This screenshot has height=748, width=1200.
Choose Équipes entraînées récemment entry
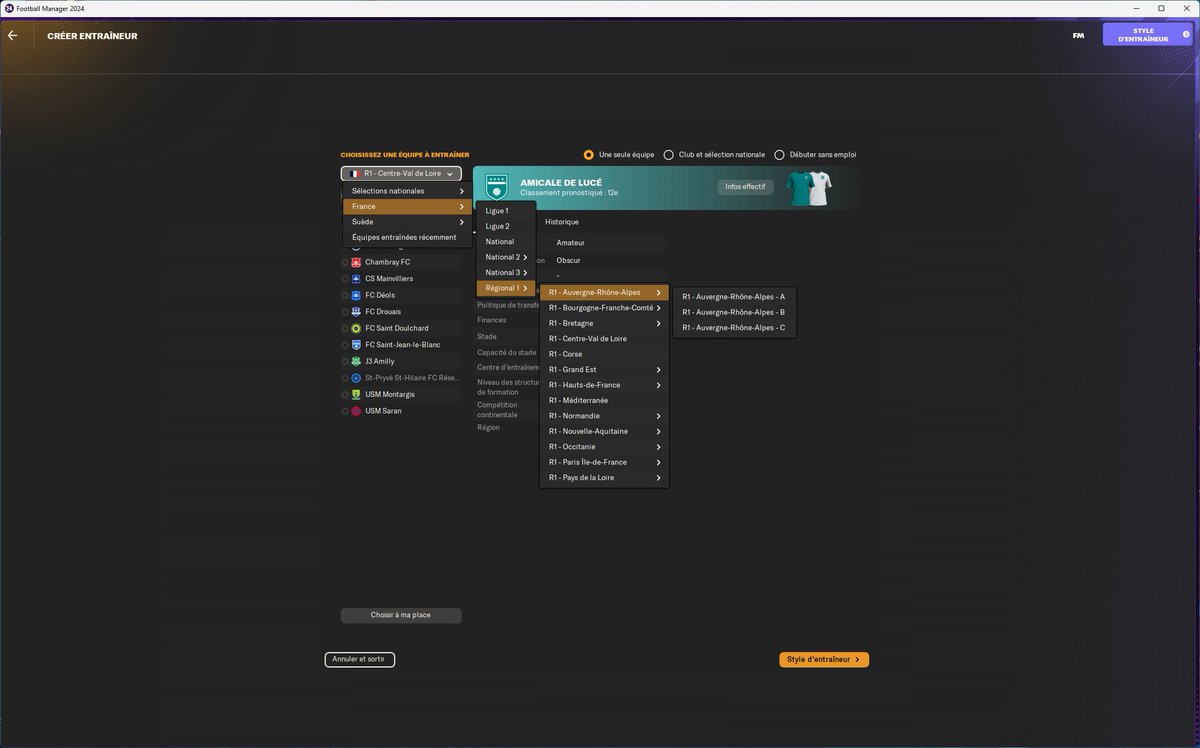pos(407,237)
